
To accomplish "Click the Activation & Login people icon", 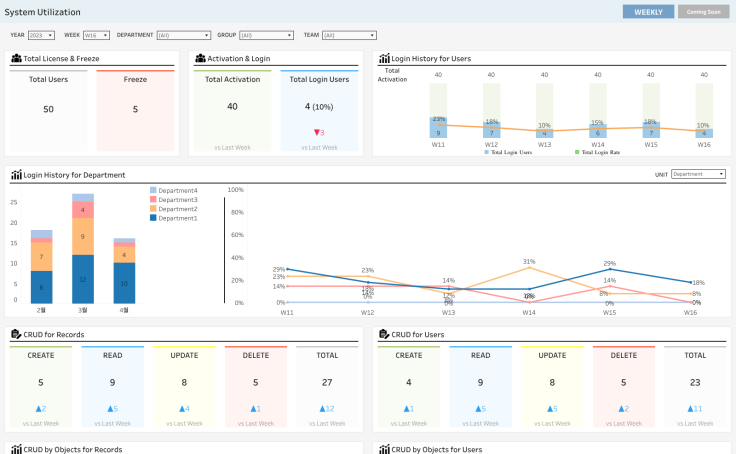I will pos(200,58).
